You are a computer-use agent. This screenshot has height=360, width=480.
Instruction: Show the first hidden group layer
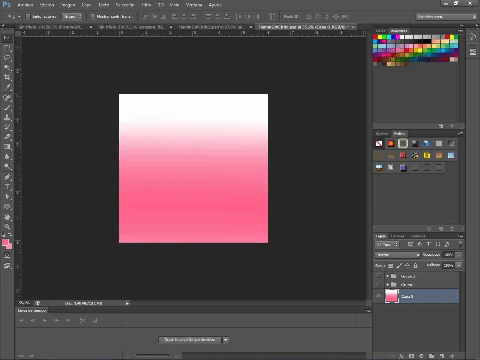378,276
